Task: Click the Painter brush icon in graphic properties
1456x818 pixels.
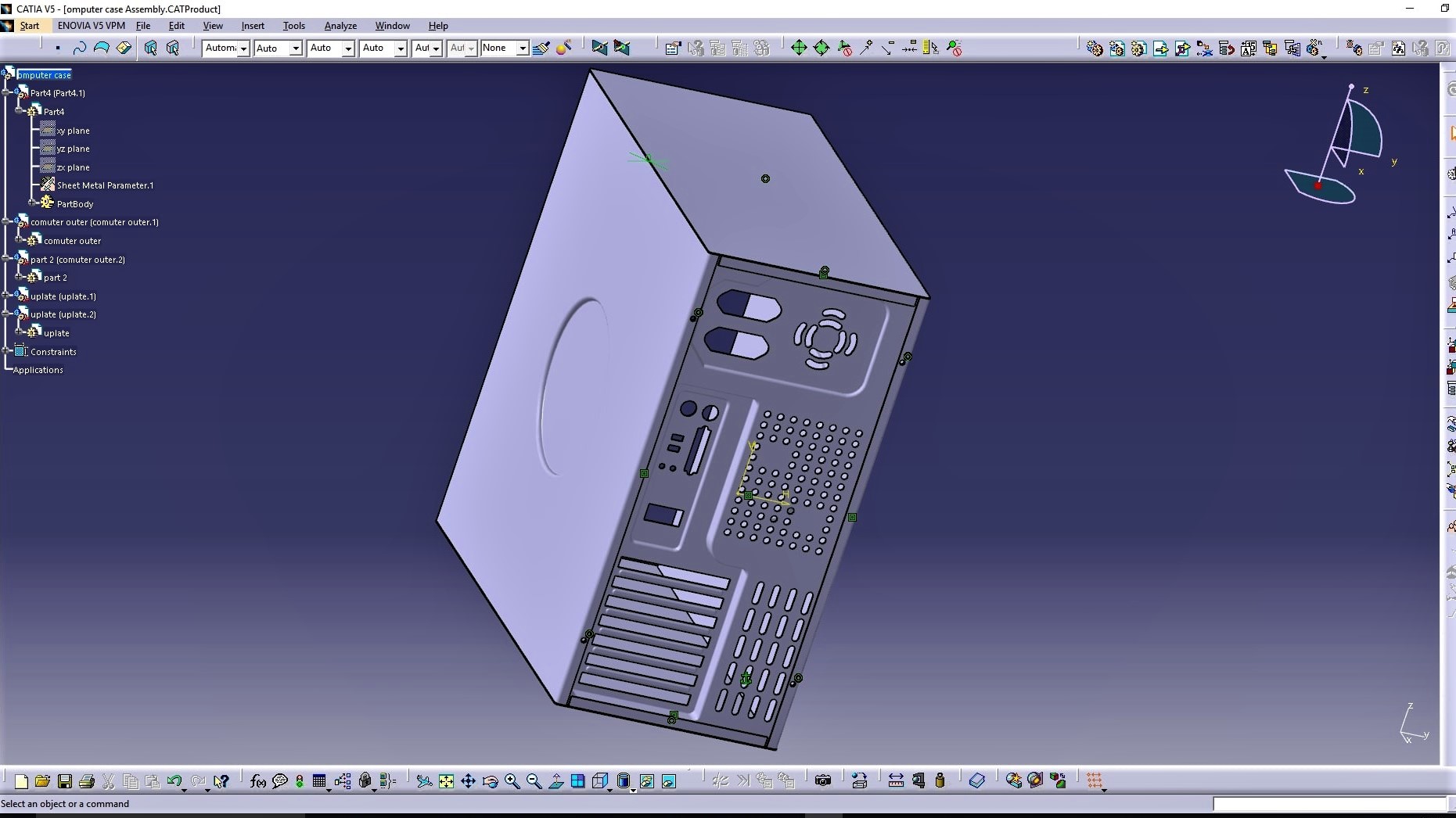Action: click(x=541, y=48)
